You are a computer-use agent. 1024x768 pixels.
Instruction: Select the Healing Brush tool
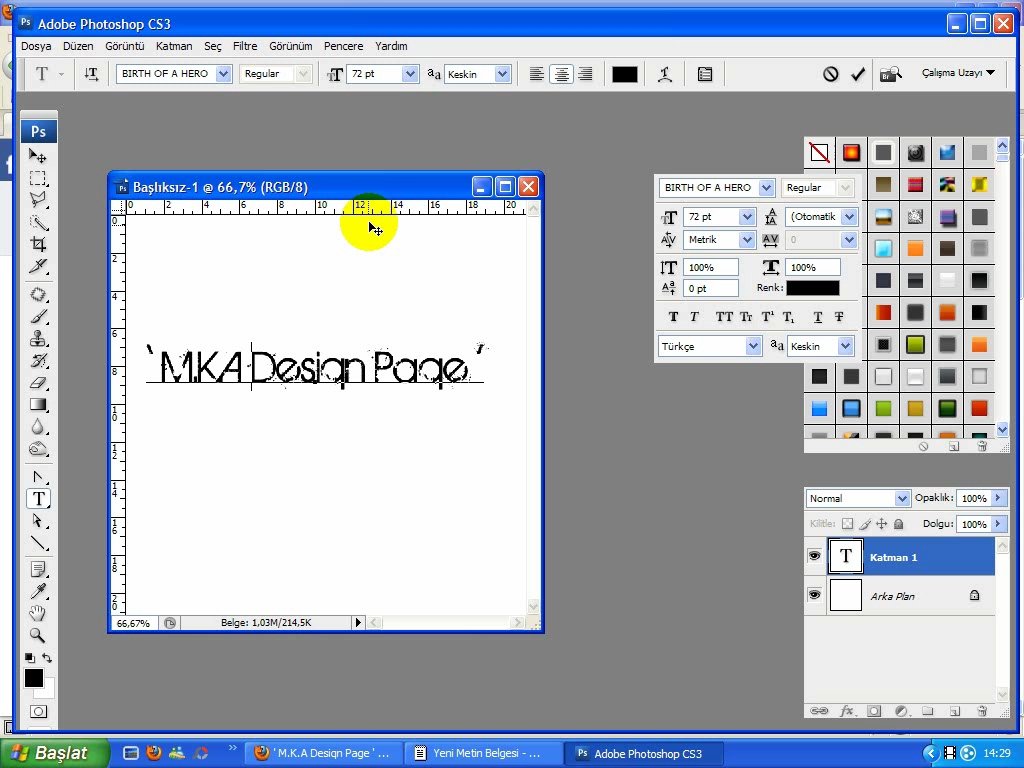pyautogui.click(x=38, y=295)
